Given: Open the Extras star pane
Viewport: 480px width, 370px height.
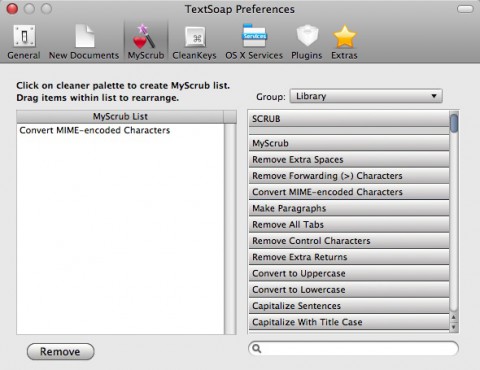Looking at the screenshot, I should (x=344, y=42).
